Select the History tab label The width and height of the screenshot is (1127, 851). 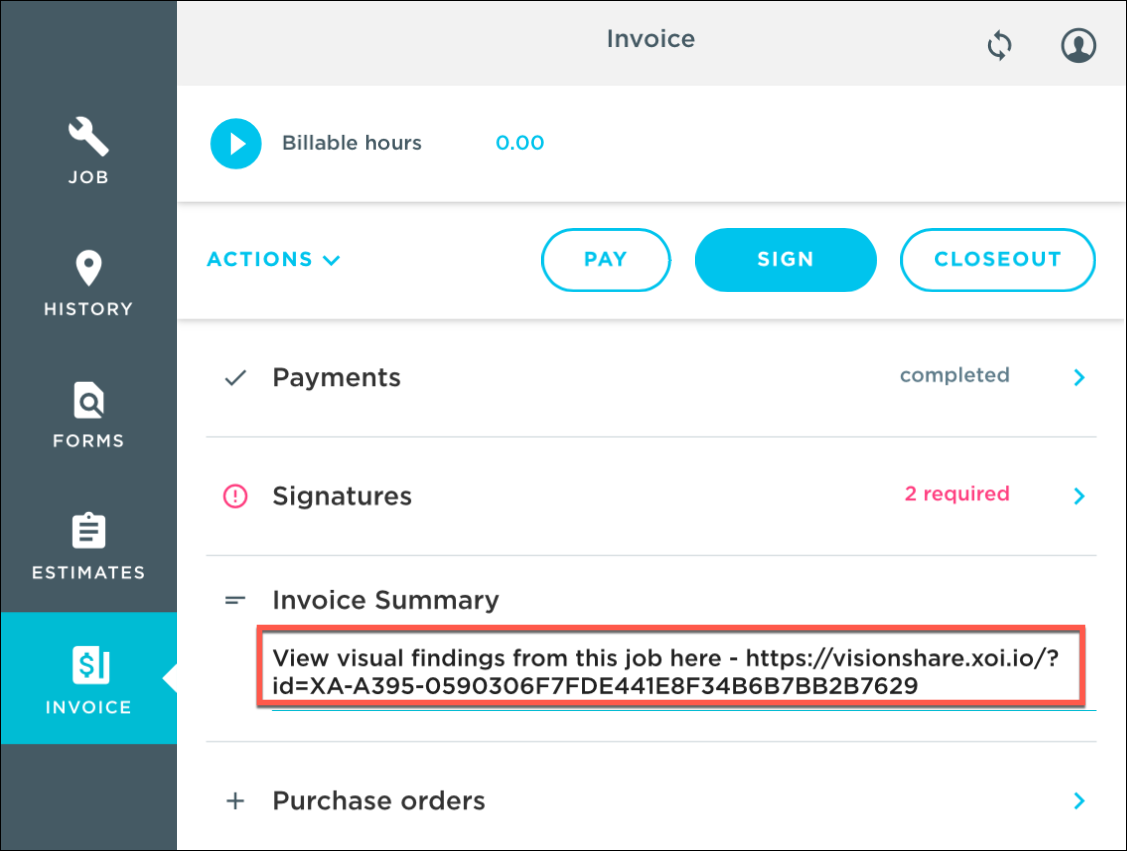(x=88, y=309)
